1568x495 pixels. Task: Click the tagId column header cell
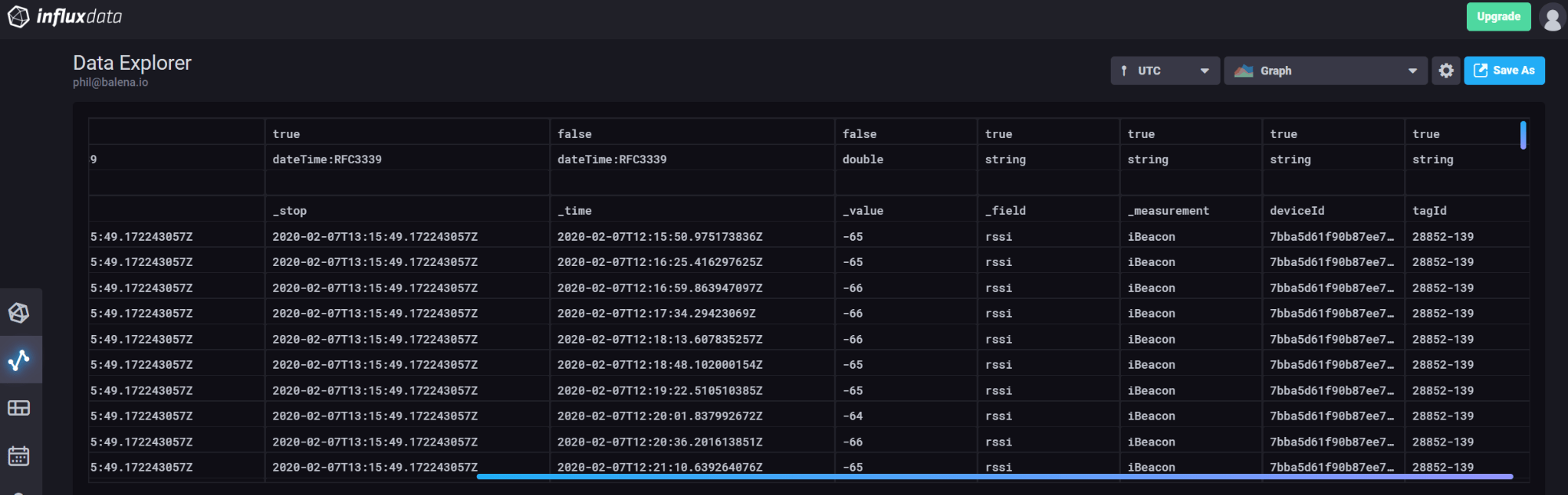point(1429,211)
